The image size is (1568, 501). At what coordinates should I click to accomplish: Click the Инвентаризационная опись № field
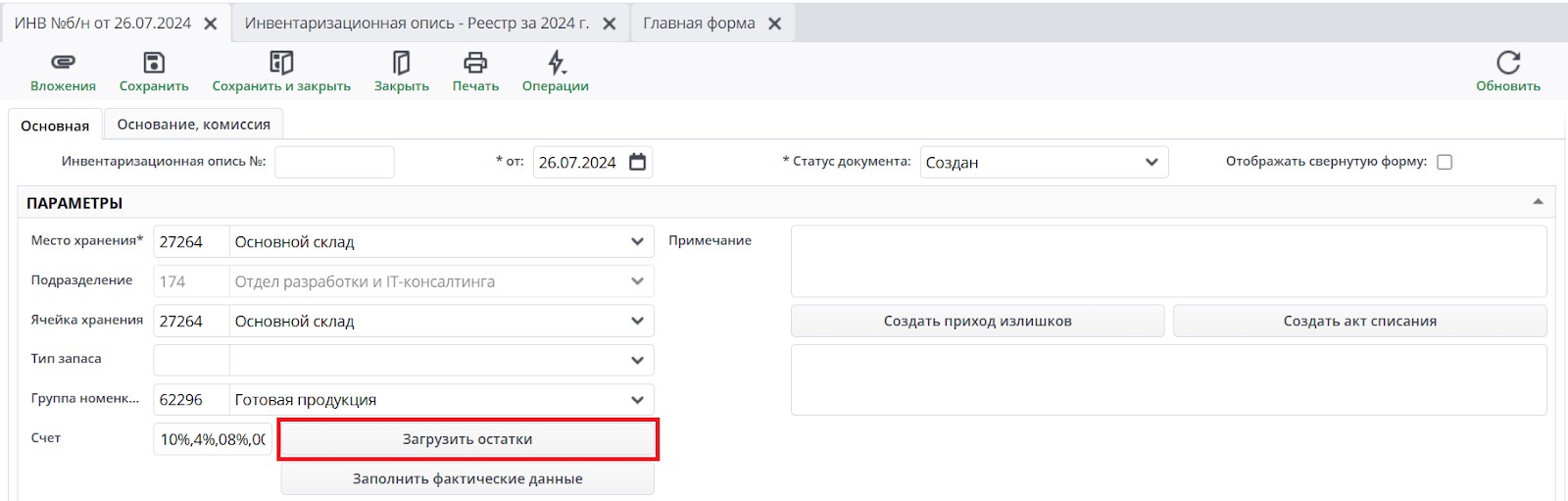pyautogui.click(x=334, y=162)
